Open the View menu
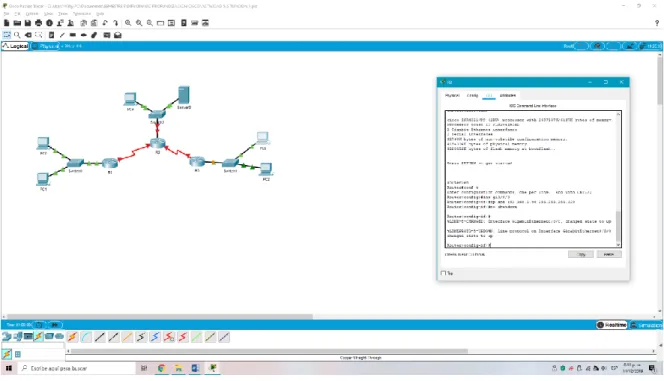 pyautogui.click(x=49, y=14)
